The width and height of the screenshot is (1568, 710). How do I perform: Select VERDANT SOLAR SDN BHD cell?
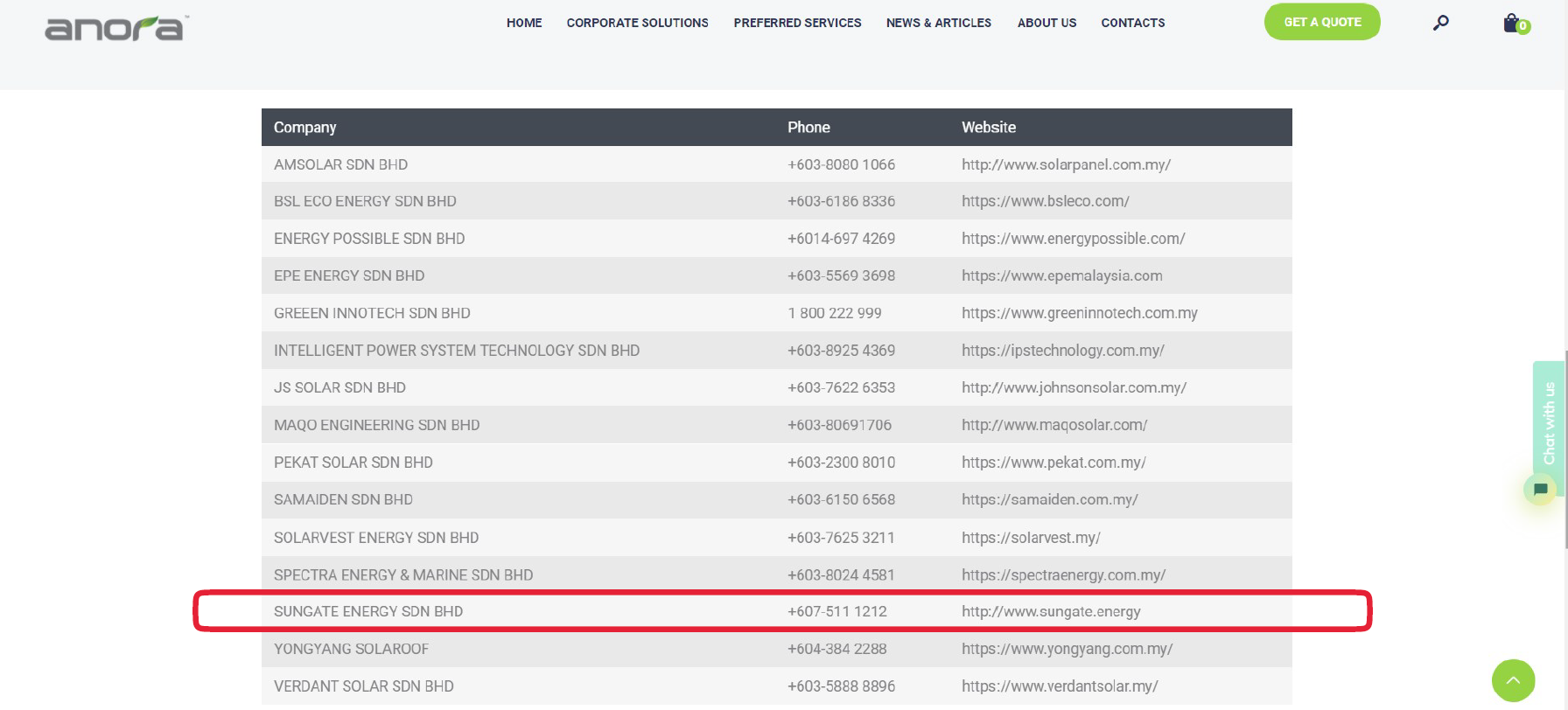coord(363,686)
